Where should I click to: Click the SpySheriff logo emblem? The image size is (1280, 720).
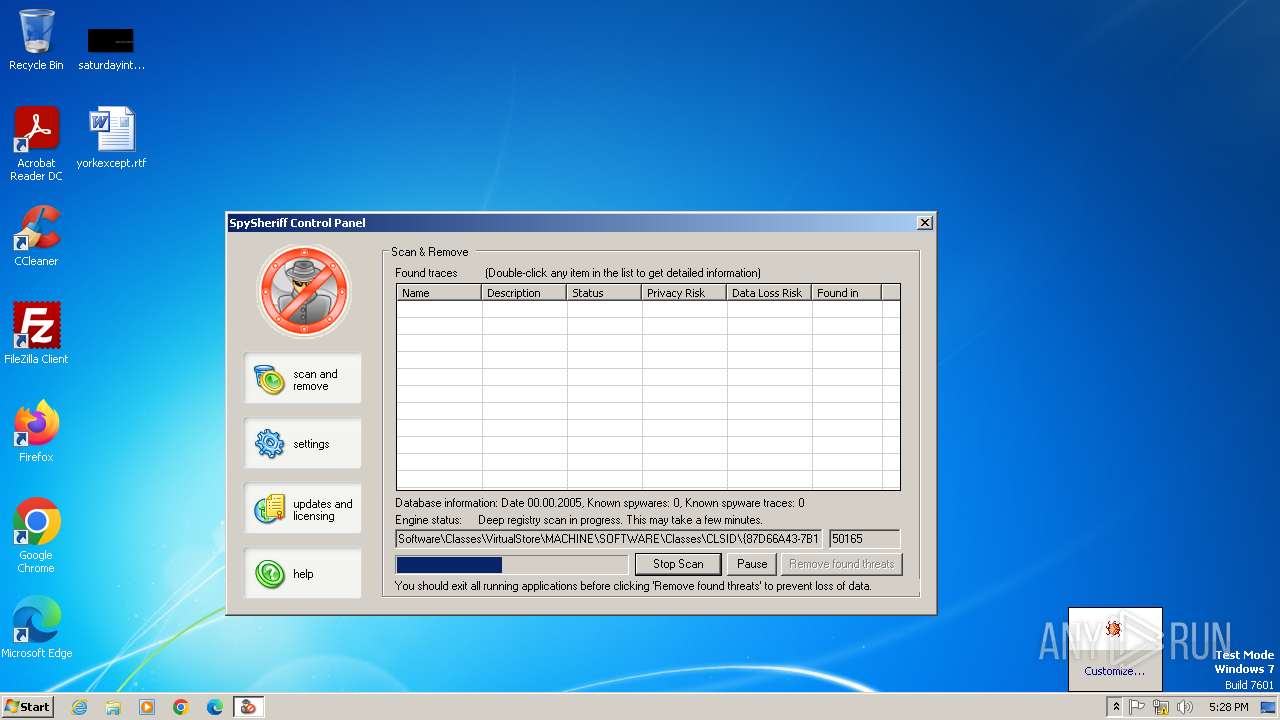[304, 291]
